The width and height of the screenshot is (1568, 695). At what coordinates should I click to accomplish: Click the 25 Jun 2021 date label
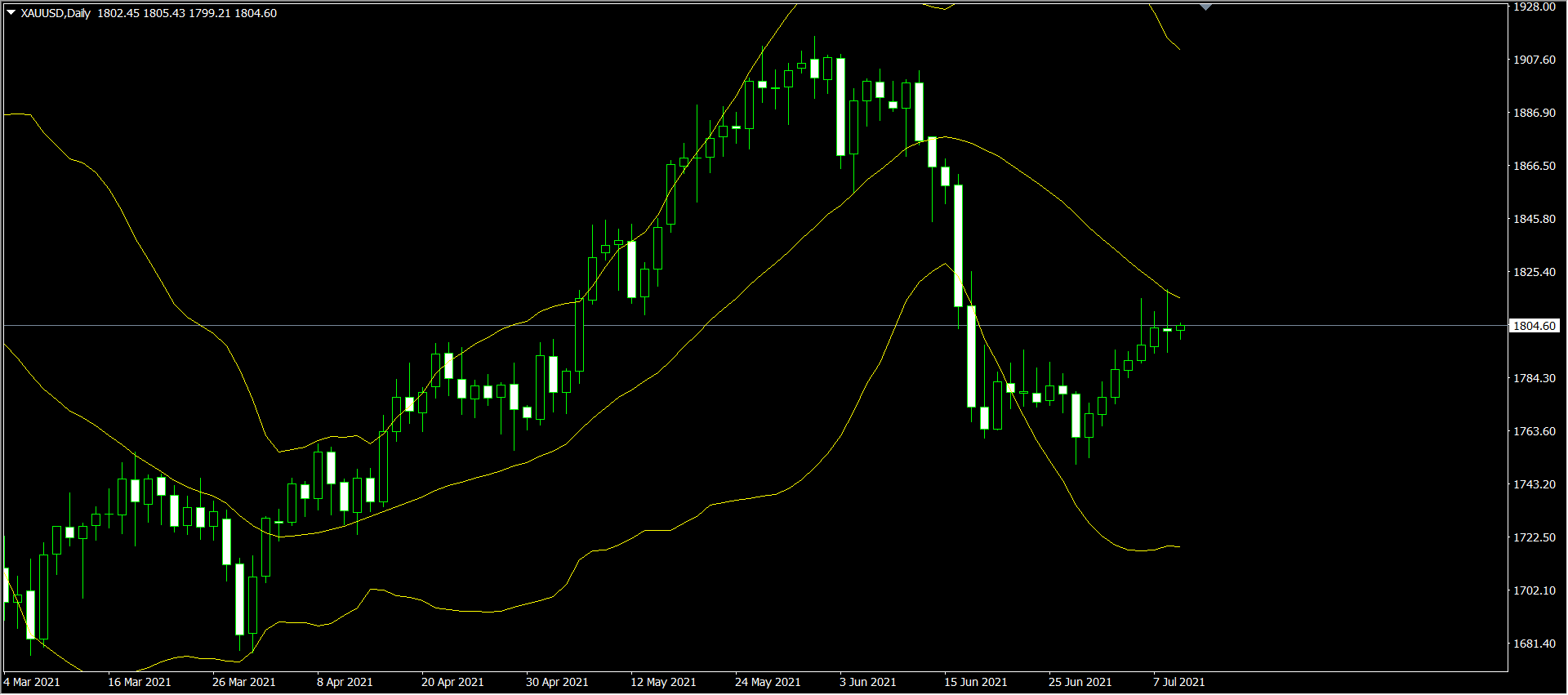[1080, 682]
